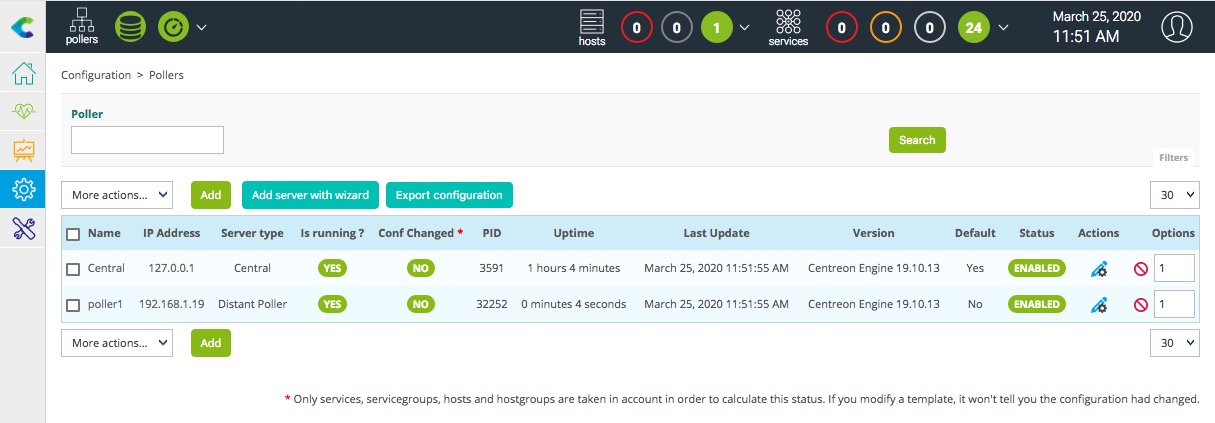This screenshot has width=1215, height=423.
Task: Toggle the select-all checkbox in header
Action: tap(73, 234)
